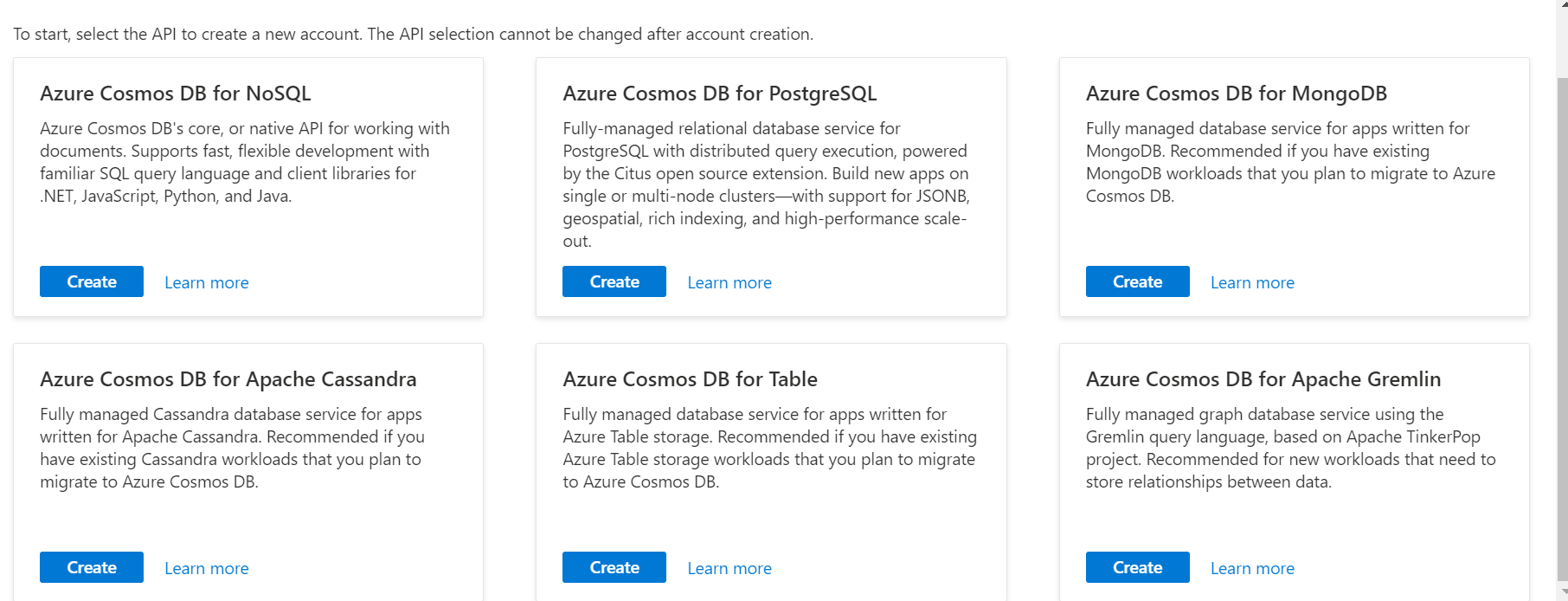
Task: Open Learn more for NoSQL API
Action: [x=207, y=282]
